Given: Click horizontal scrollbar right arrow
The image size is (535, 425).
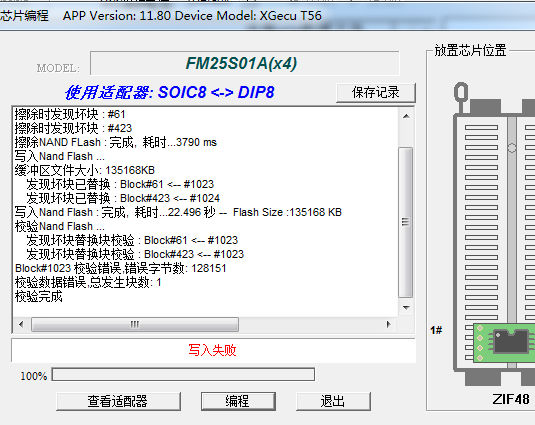Looking at the screenshot, I should 389,324.
